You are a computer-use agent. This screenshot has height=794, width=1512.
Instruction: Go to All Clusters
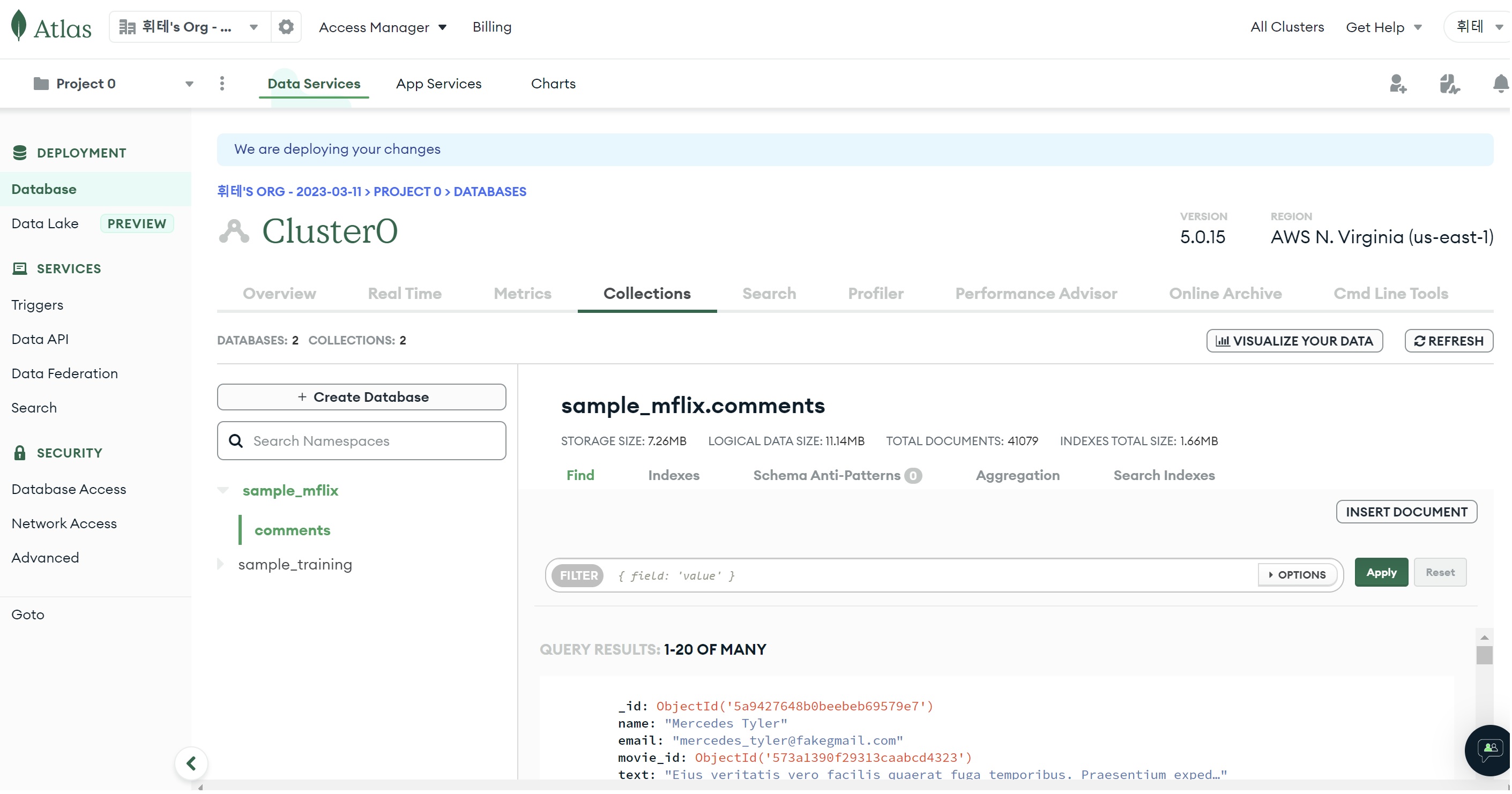[x=1287, y=27]
